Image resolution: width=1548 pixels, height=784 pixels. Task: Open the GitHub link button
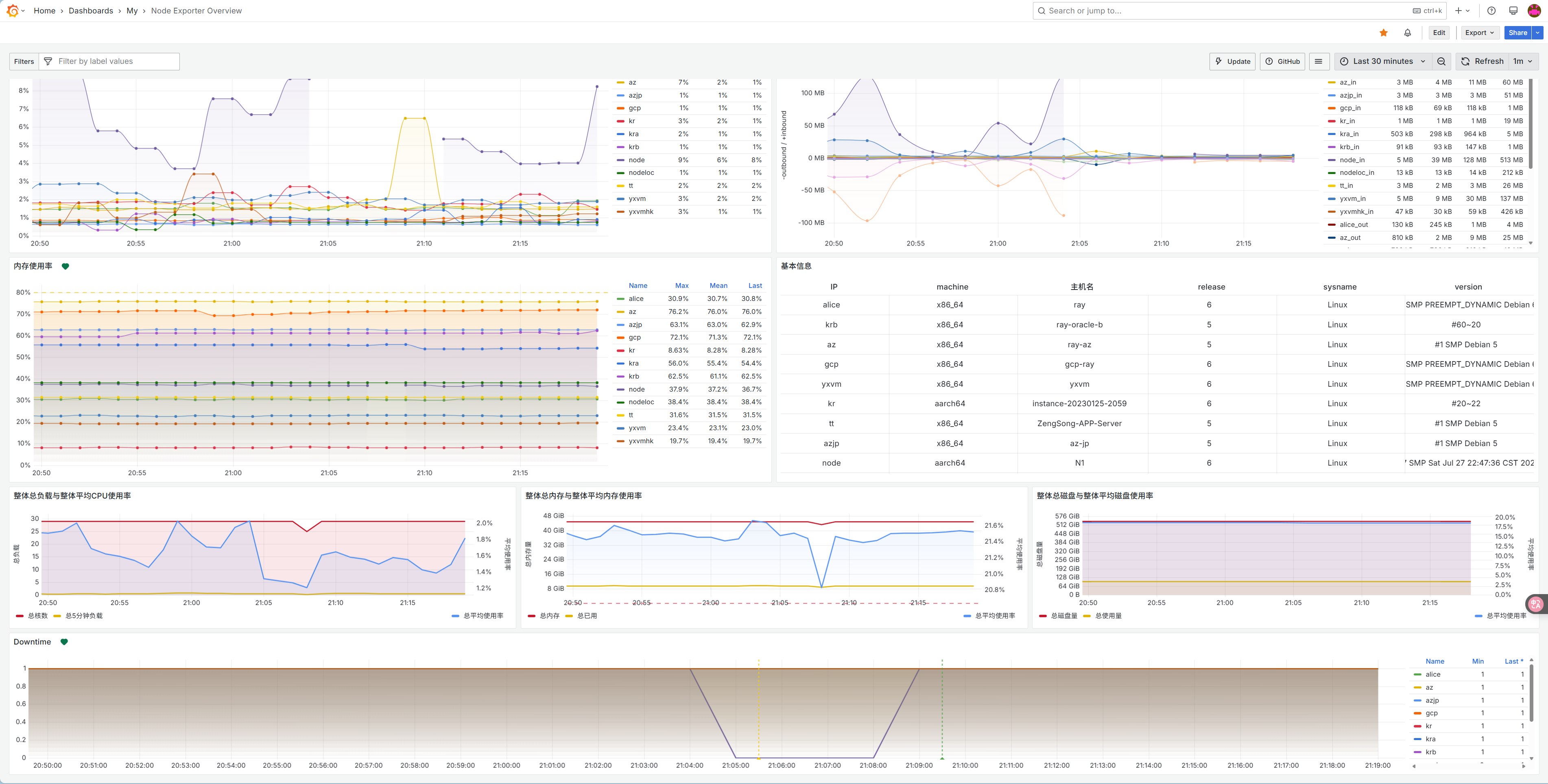coord(1282,61)
